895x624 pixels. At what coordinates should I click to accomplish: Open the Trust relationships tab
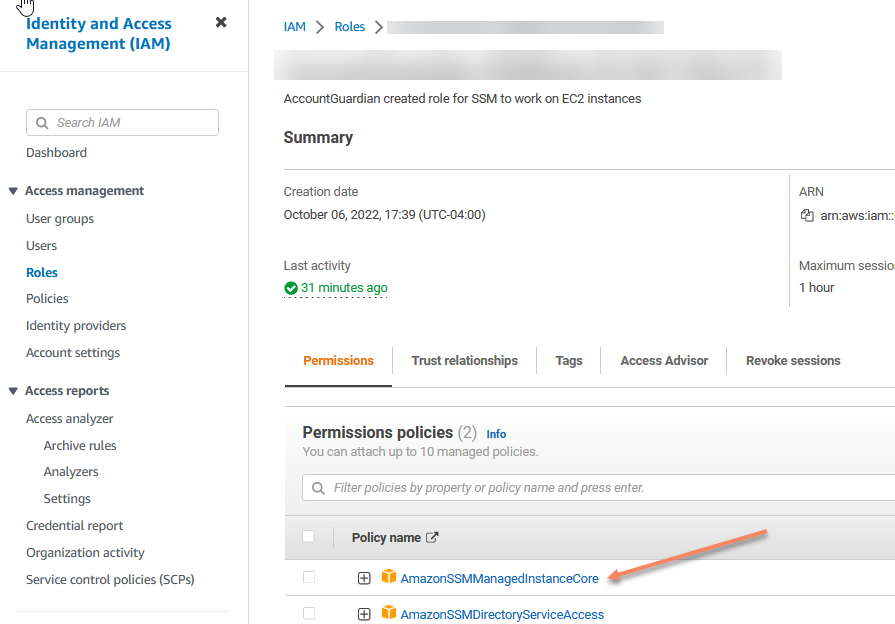(x=465, y=361)
